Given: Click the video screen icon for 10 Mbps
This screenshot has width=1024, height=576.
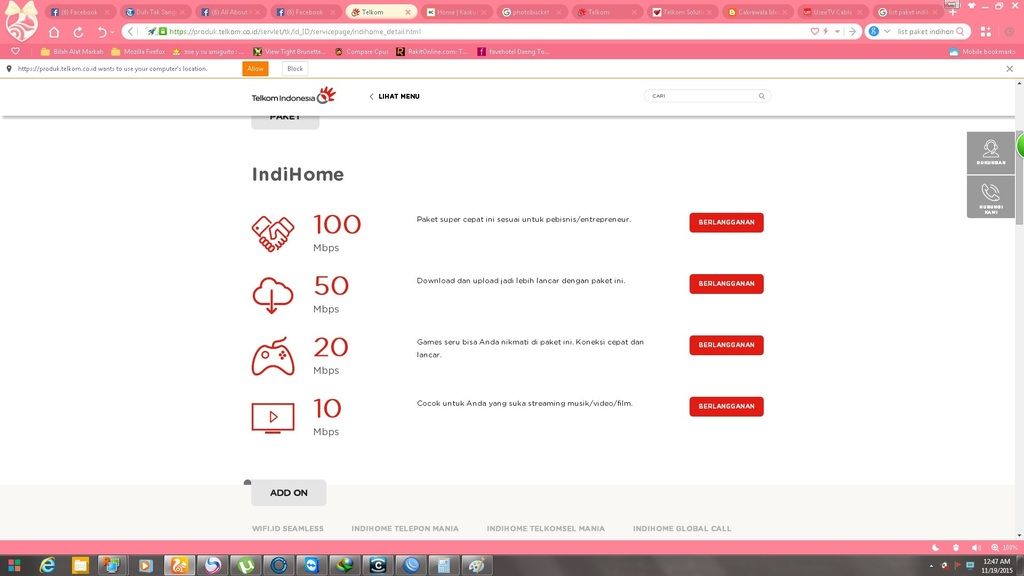Looking at the screenshot, I should click(273, 418).
